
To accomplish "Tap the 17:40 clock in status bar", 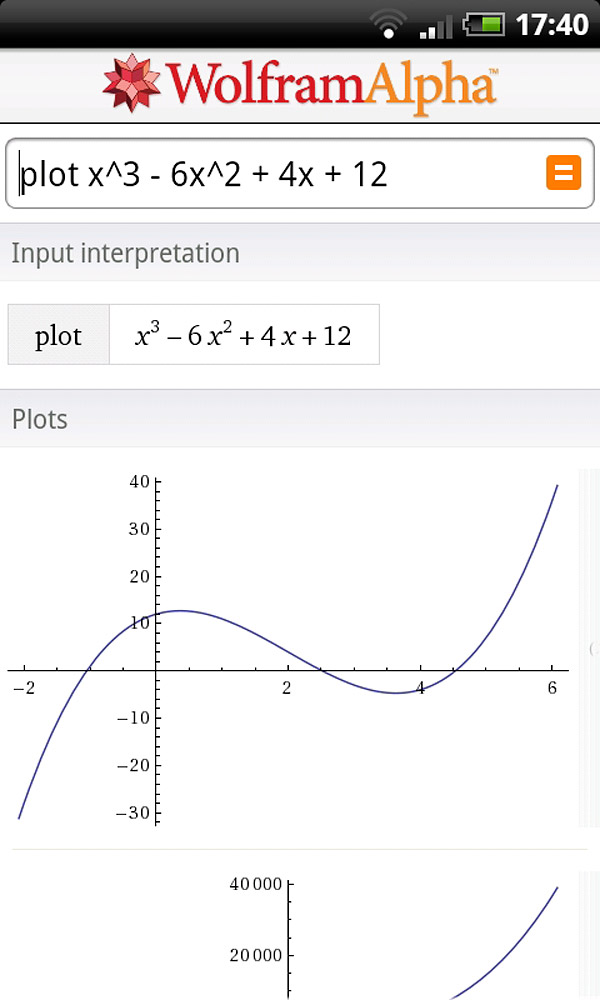I will [552, 24].
